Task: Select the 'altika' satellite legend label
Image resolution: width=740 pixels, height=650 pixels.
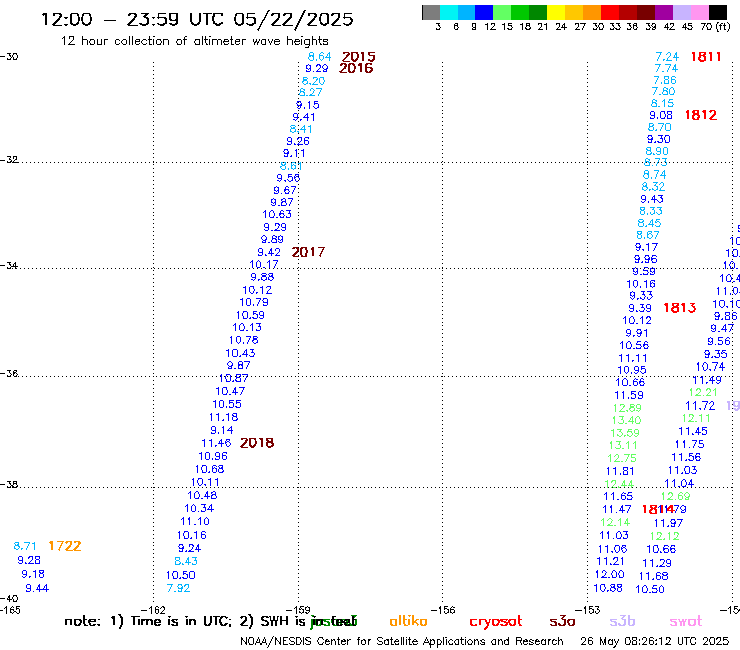Action: point(408,621)
